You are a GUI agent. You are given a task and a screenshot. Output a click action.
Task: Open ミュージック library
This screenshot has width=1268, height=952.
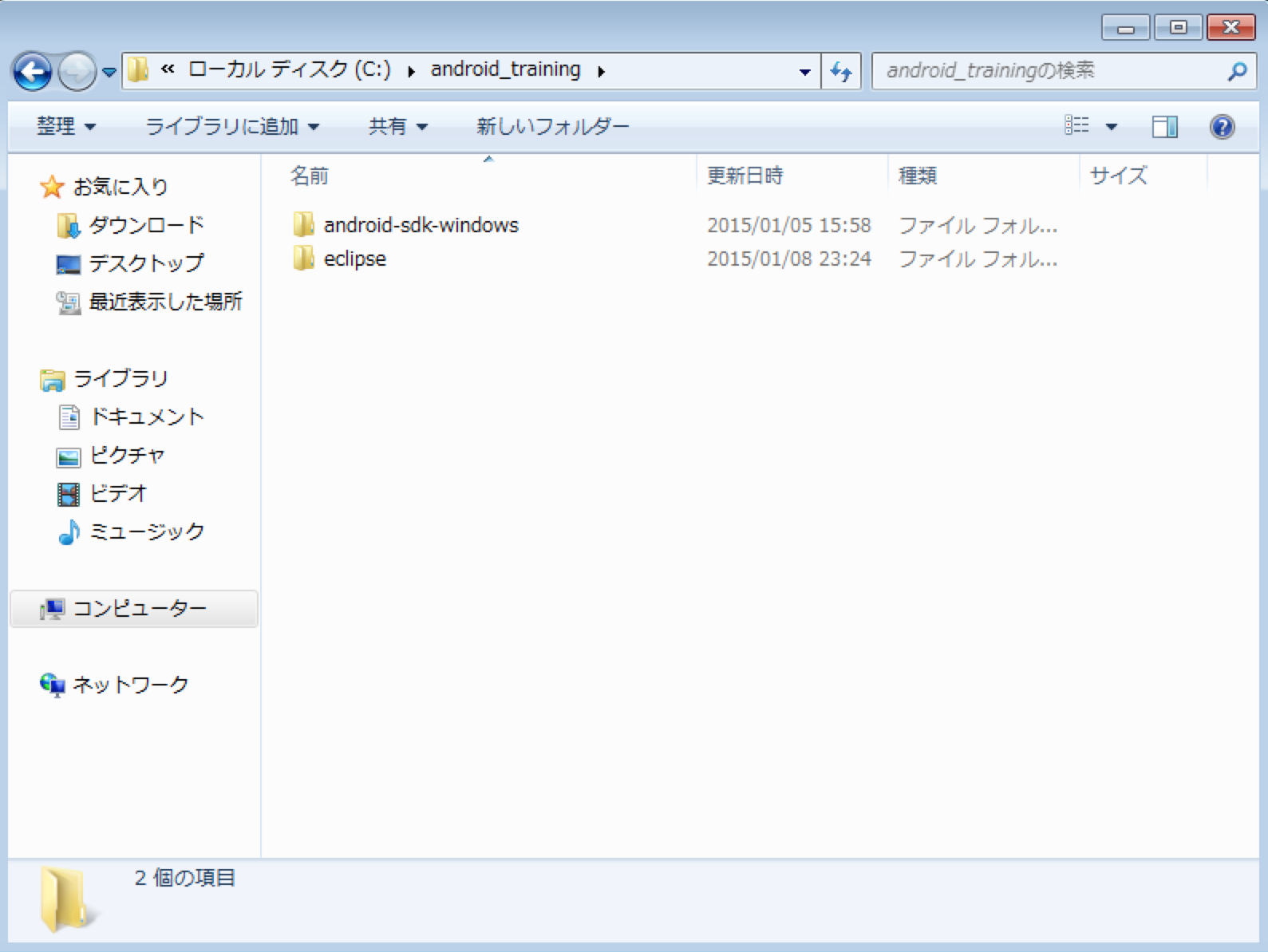point(147,531)
